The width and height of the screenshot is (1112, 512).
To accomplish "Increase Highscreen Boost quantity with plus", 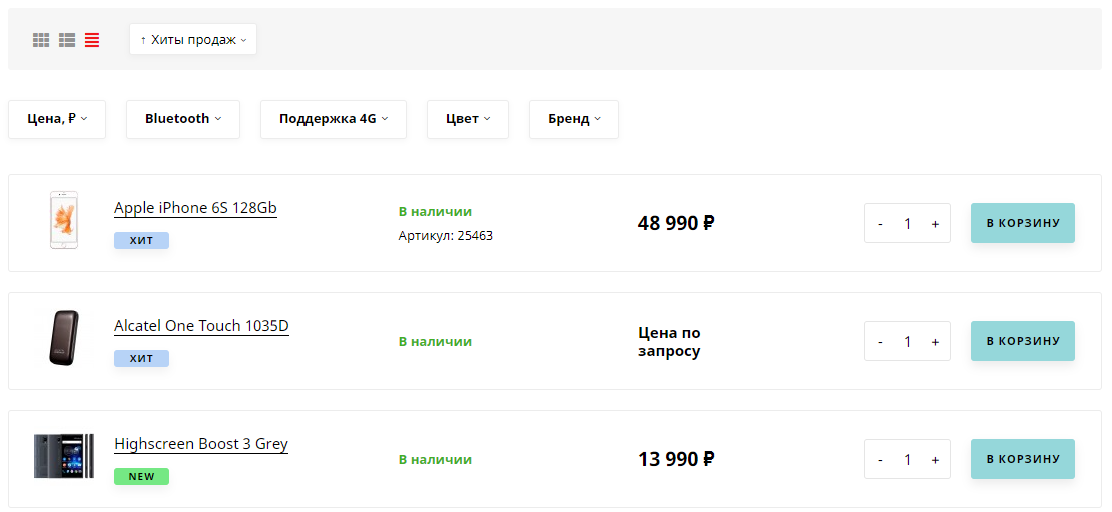I will tap(935, 460).
